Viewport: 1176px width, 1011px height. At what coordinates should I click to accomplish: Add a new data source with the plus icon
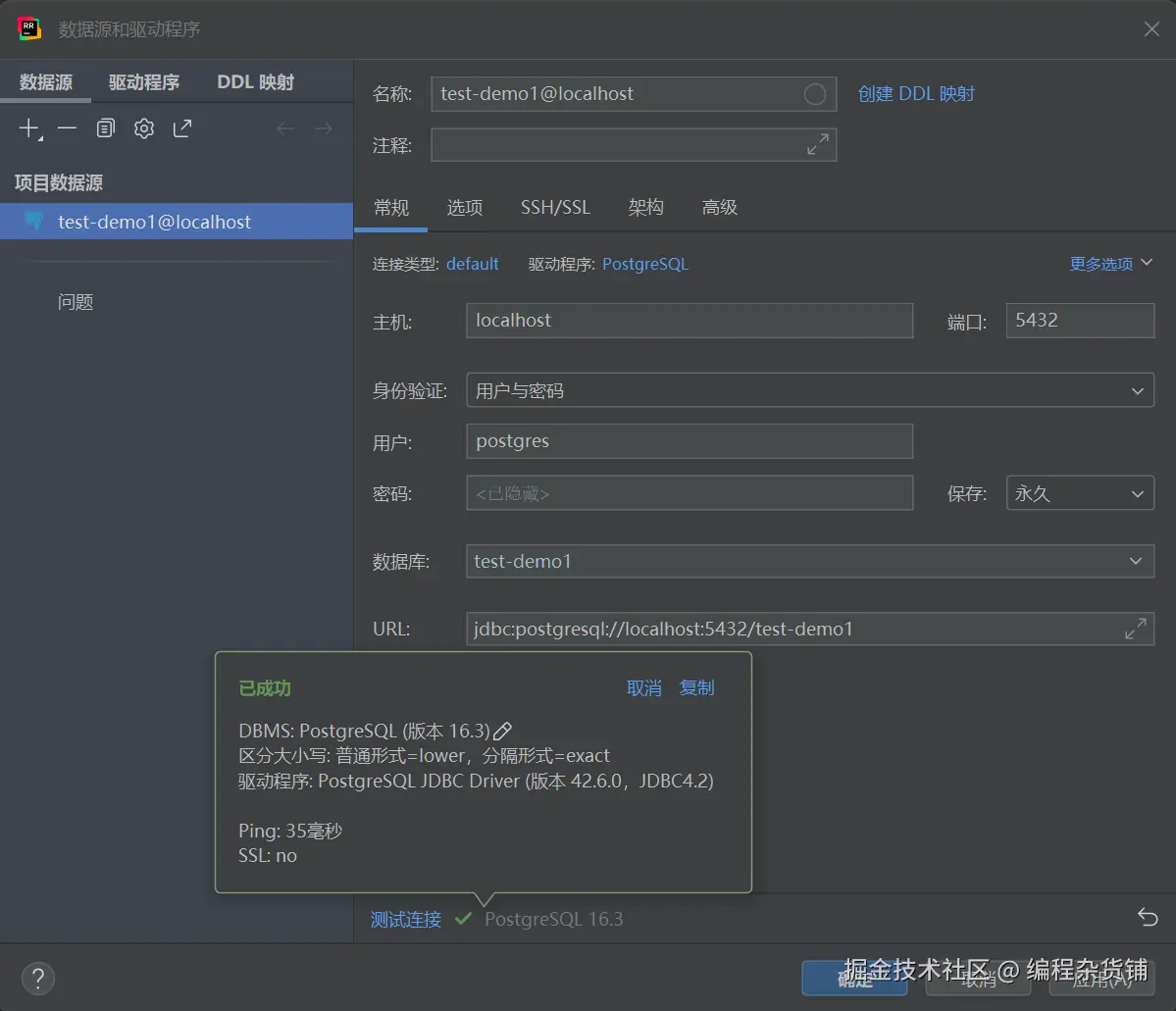point(28,128)
